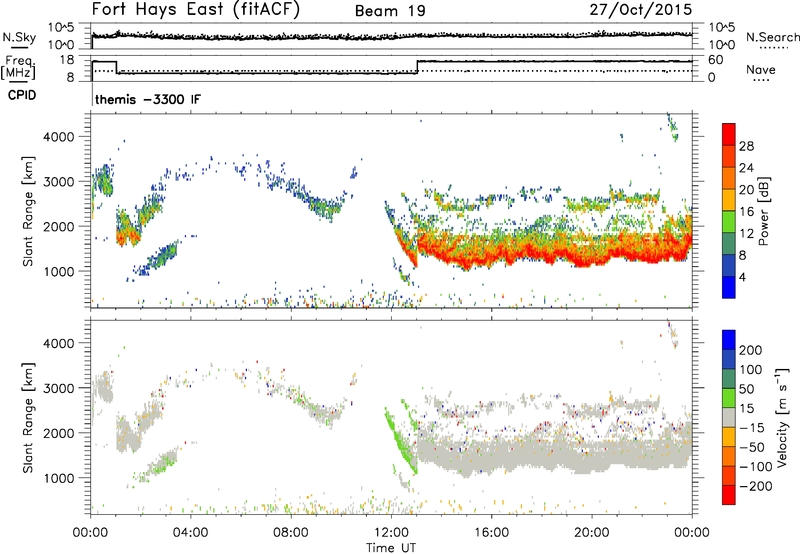Click the '4' value on Power colorbar
800x554 pixels.
click(742, 277)
